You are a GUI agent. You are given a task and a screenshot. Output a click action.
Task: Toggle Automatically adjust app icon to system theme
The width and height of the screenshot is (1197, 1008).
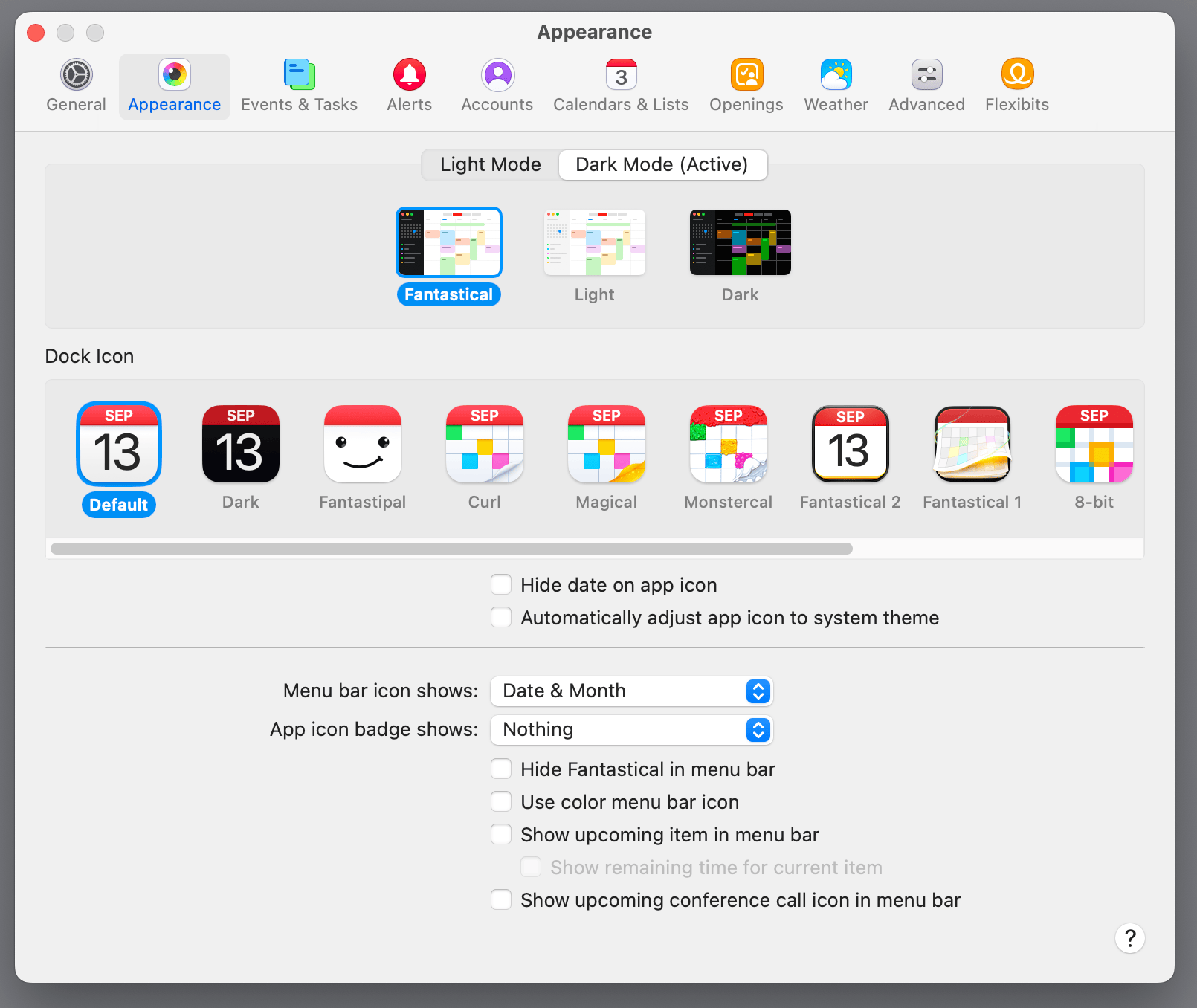501,618
